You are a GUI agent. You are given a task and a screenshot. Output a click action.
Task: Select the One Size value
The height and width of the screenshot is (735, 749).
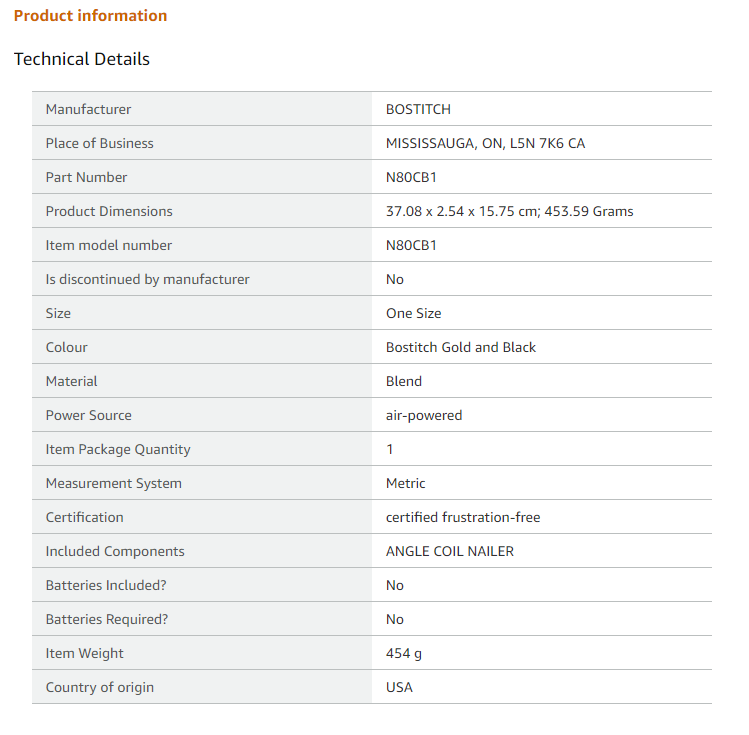click(414, 313)
